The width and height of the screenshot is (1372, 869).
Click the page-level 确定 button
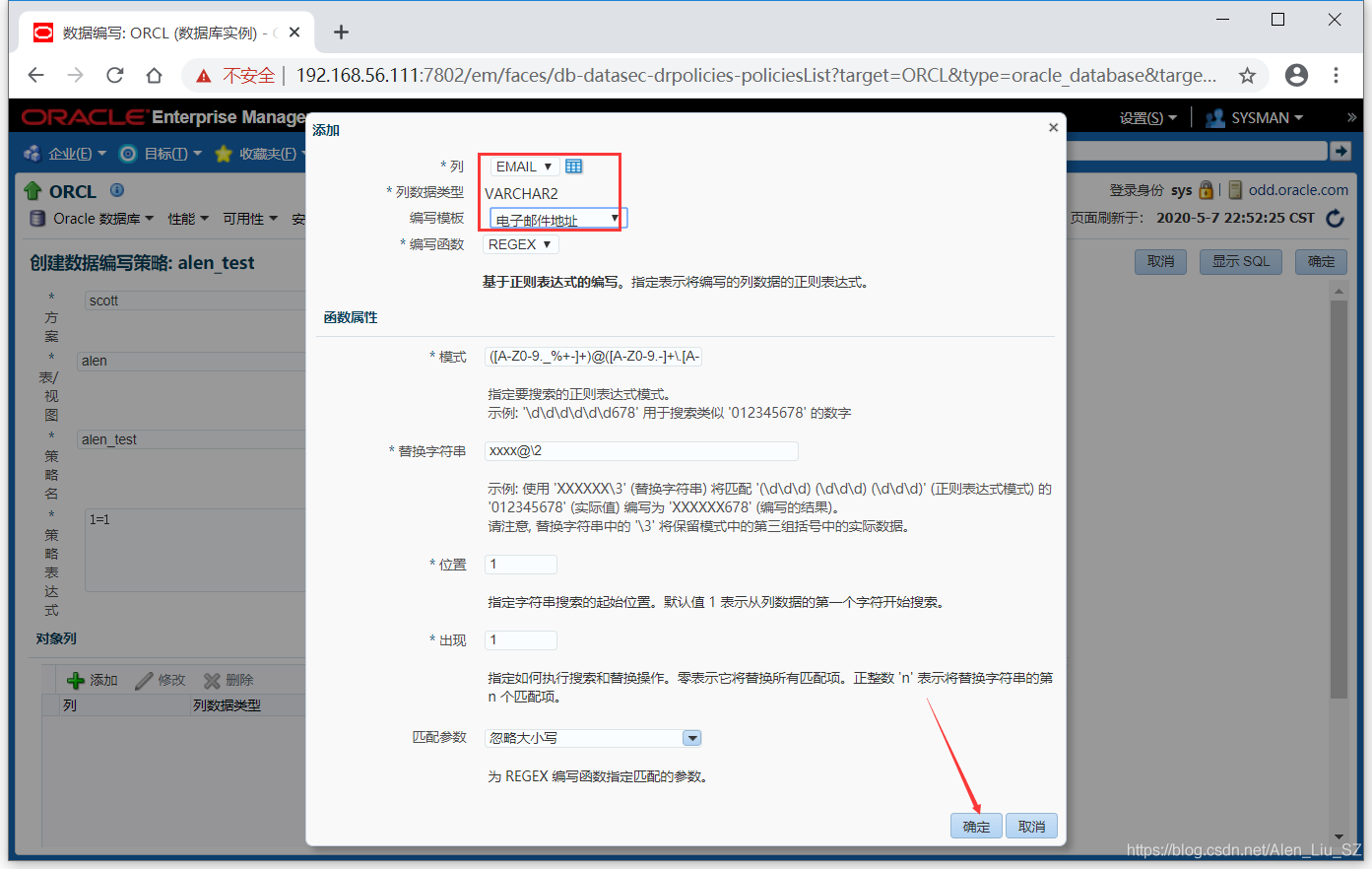(1321, 261)
